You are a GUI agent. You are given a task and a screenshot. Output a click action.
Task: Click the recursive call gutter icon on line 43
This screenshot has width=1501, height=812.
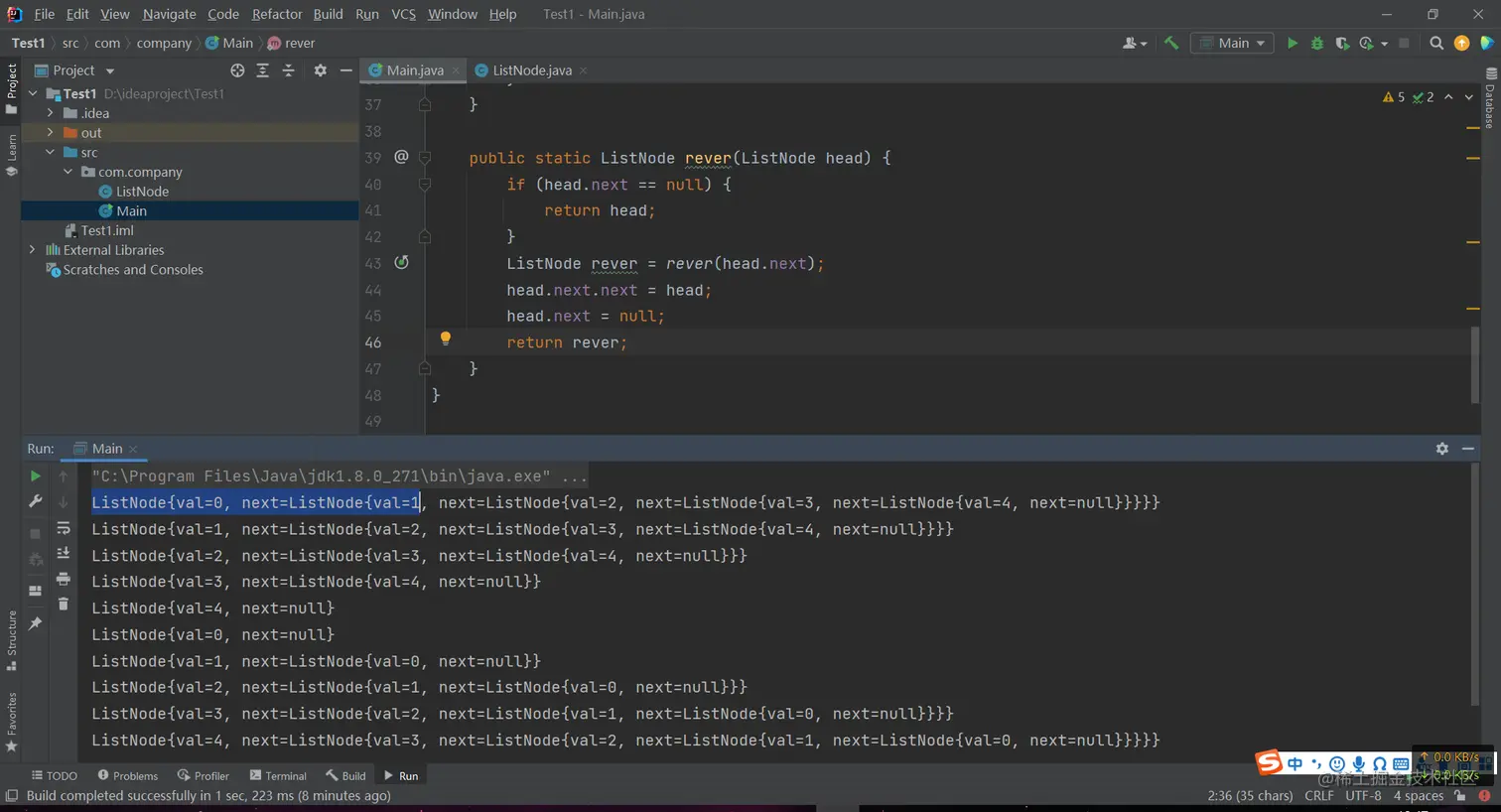401,262
